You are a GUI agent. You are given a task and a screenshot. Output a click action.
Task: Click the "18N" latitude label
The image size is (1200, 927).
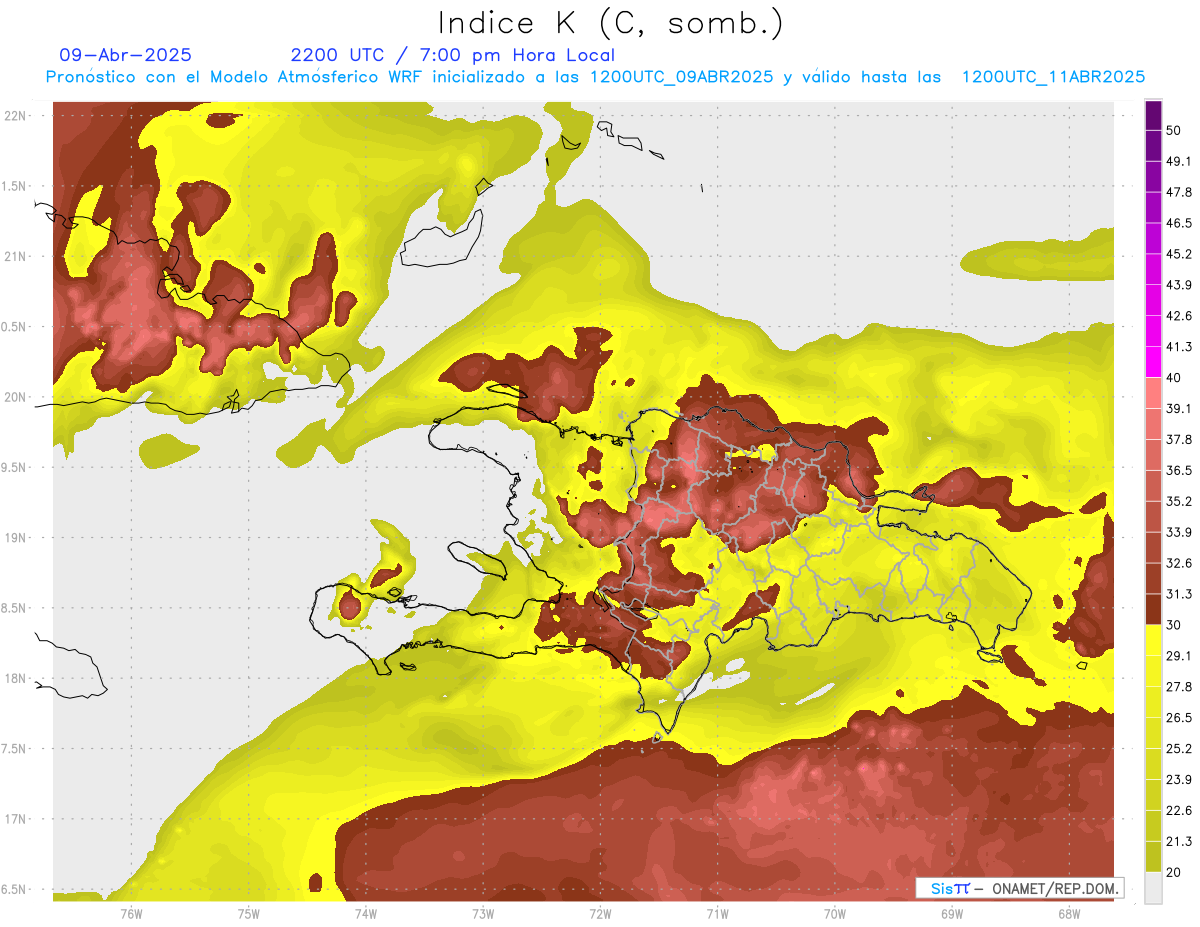15,678
